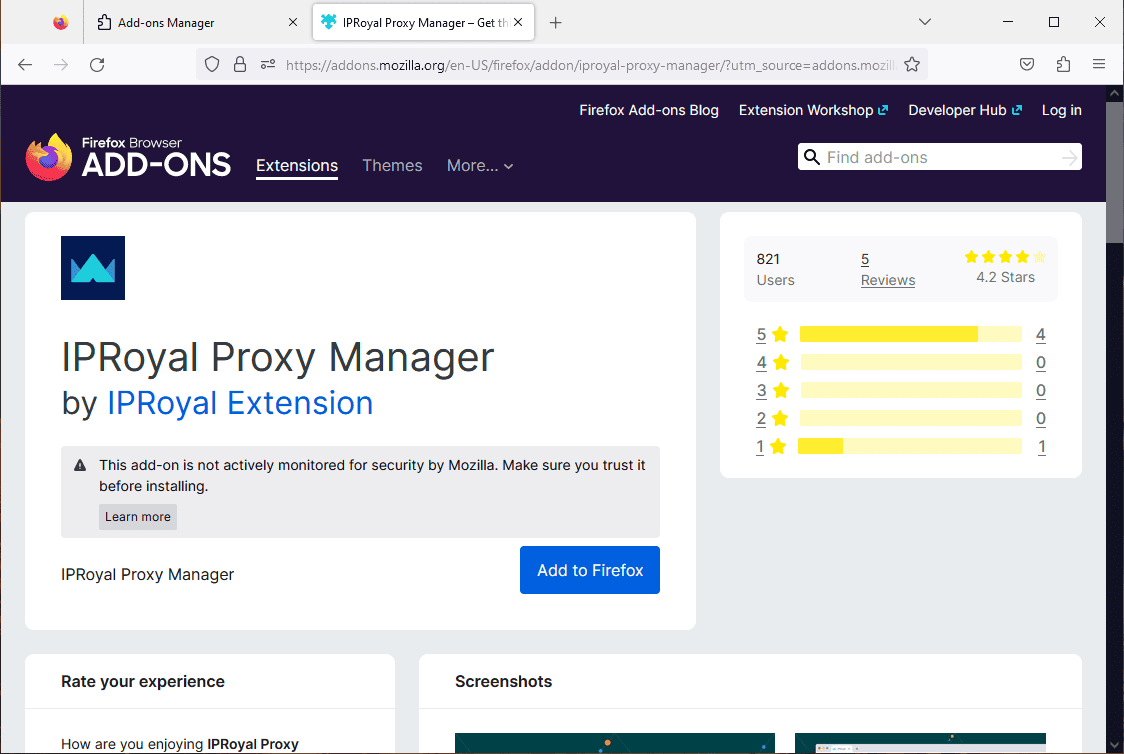Click Log in
The width and height of the screenshot is (1124, 754).
(x=1062, y=110)
